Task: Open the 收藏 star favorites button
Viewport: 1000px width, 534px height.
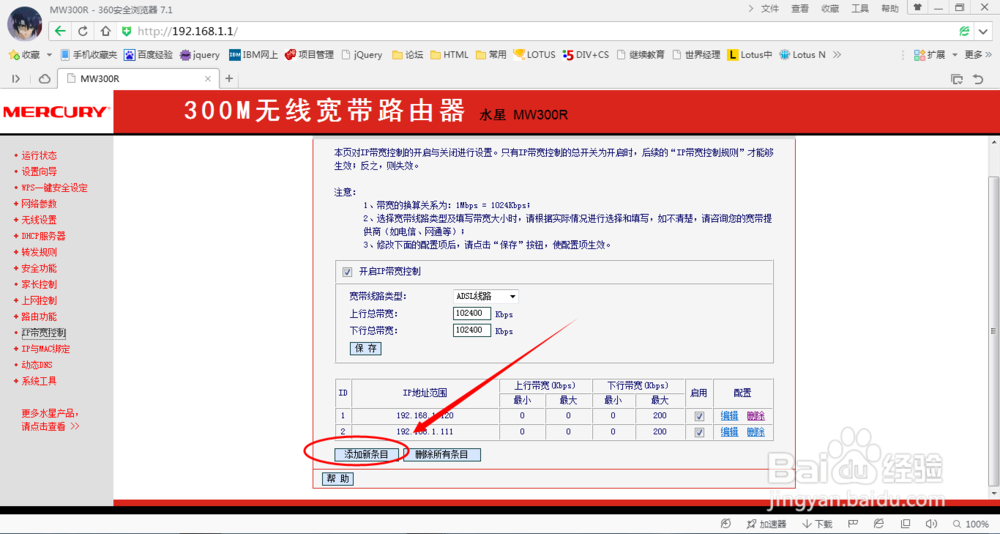Action: point(24,55)
